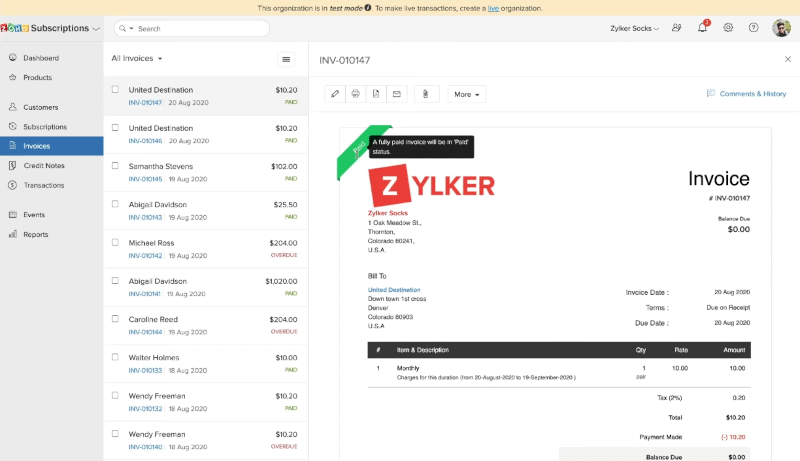
Task: Tick the Abigail Davidson $1,020.00 checkbox
Action: pos(115,280)
